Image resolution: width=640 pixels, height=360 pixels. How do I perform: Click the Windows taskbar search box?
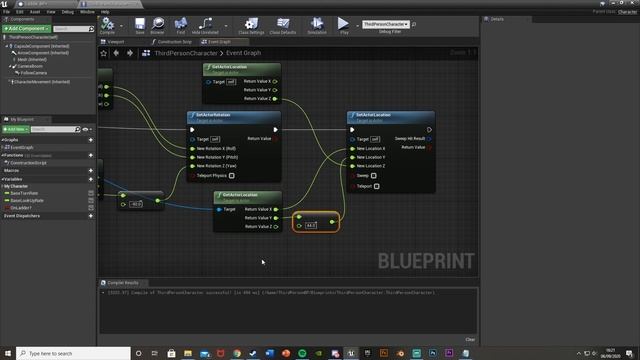pos(73,353)
